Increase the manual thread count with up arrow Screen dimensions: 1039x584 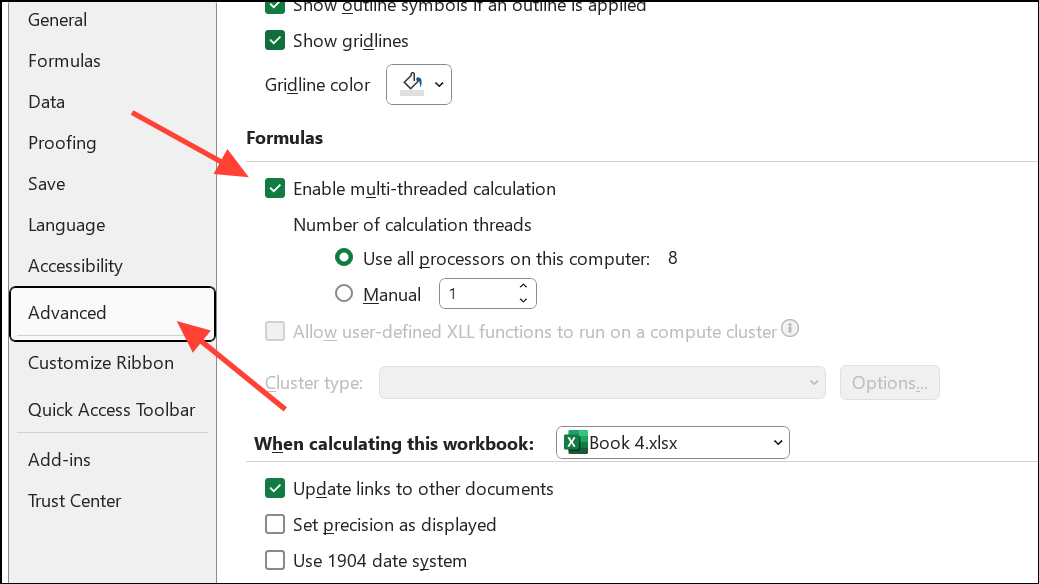(x=523, y=287)
